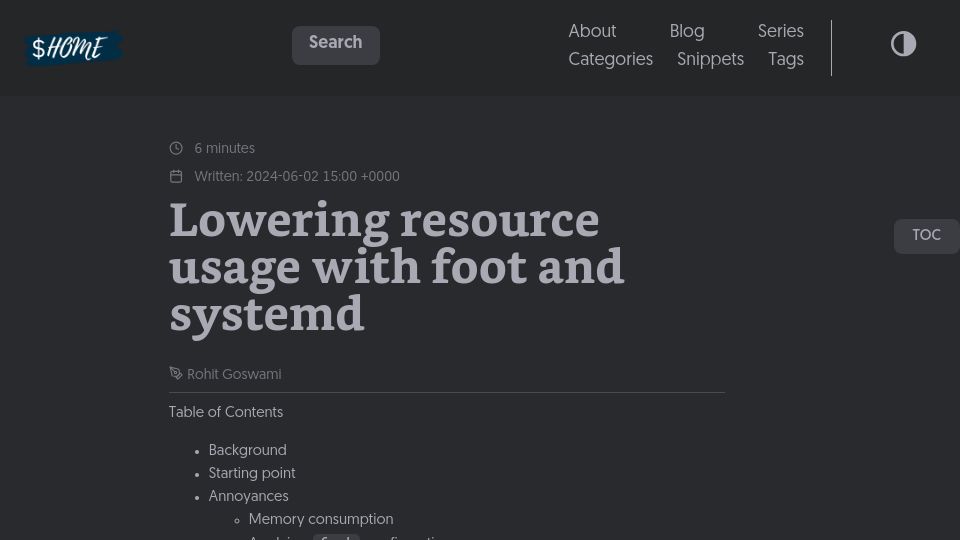Viewport: 960px width, 540px height.
Task: Open the Series menu item
Action: [x=781, y=31]
